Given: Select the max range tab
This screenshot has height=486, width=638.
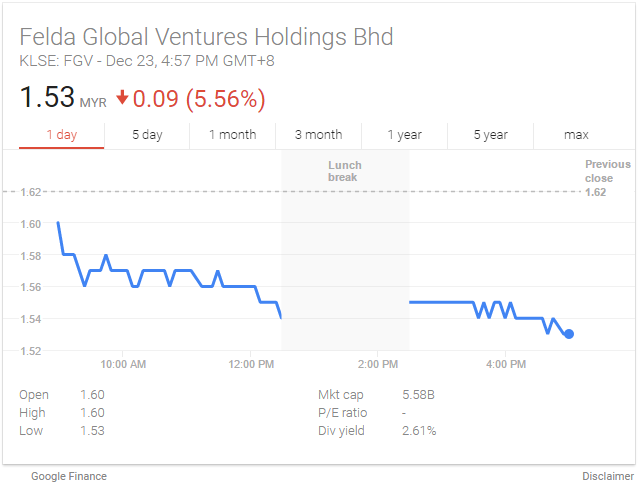Looking at the screenshot, I should click(576, 135).
